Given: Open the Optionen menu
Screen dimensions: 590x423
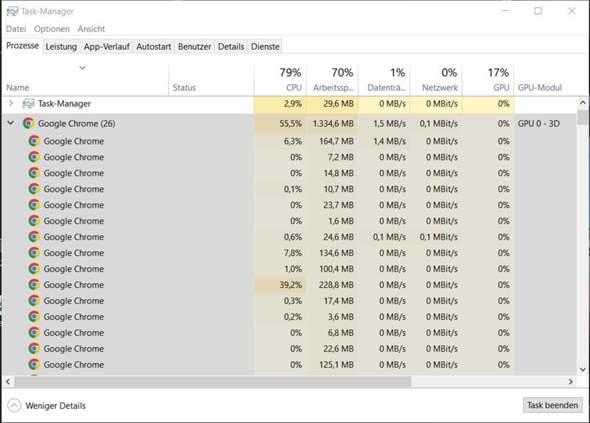Looking at the screenshot, I should point(52,29).
